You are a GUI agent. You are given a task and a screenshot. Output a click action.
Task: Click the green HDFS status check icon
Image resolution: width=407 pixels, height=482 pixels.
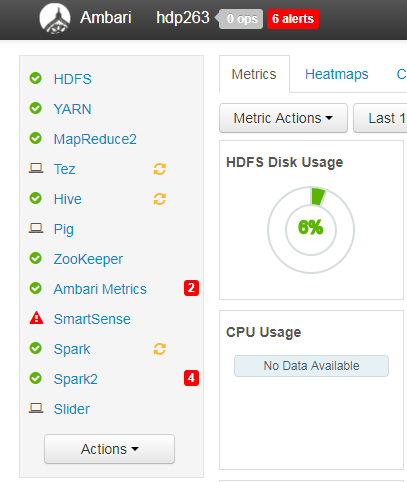click(36, 78)
